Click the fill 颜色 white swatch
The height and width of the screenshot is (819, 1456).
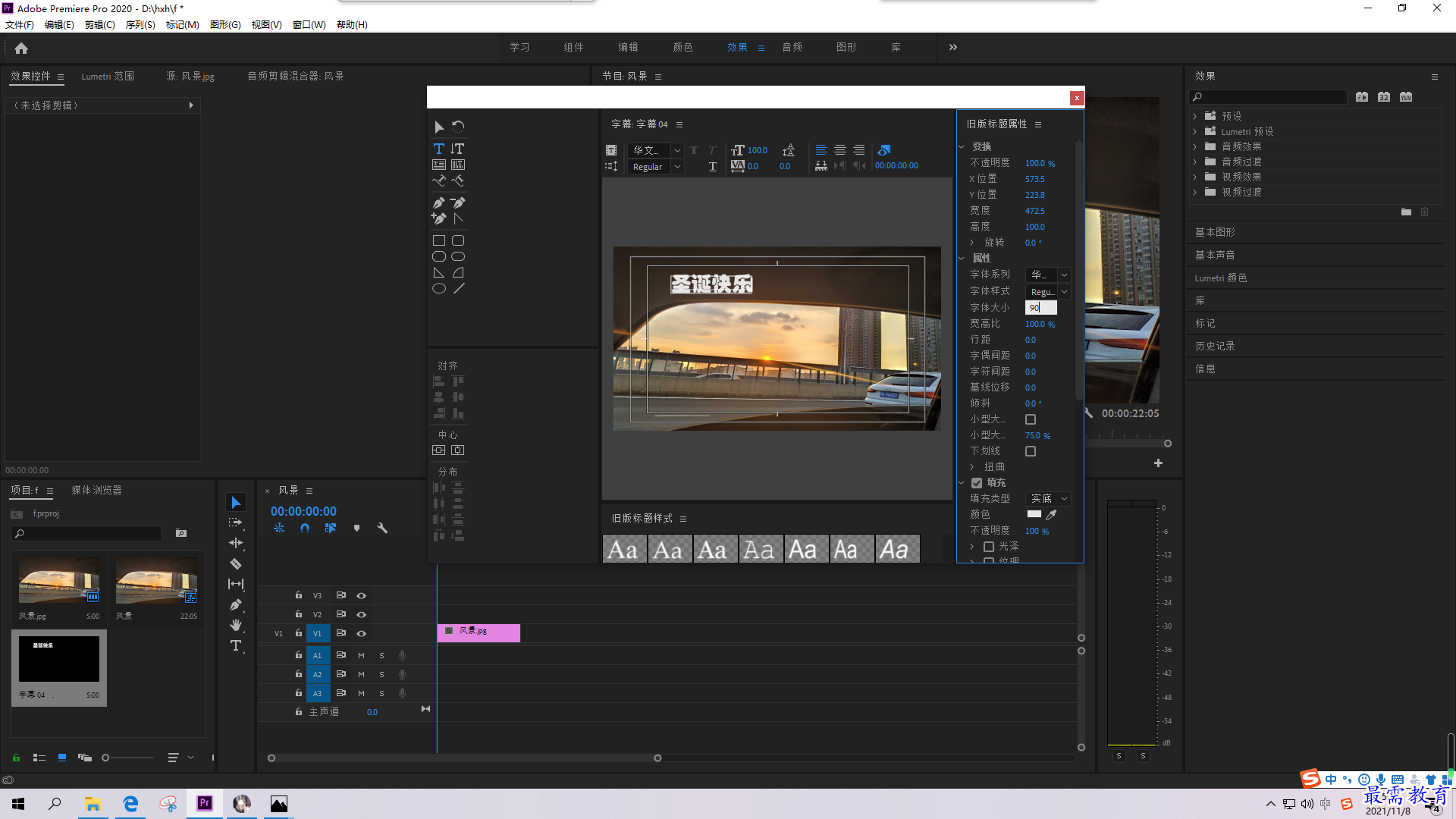pos(1034,514)
